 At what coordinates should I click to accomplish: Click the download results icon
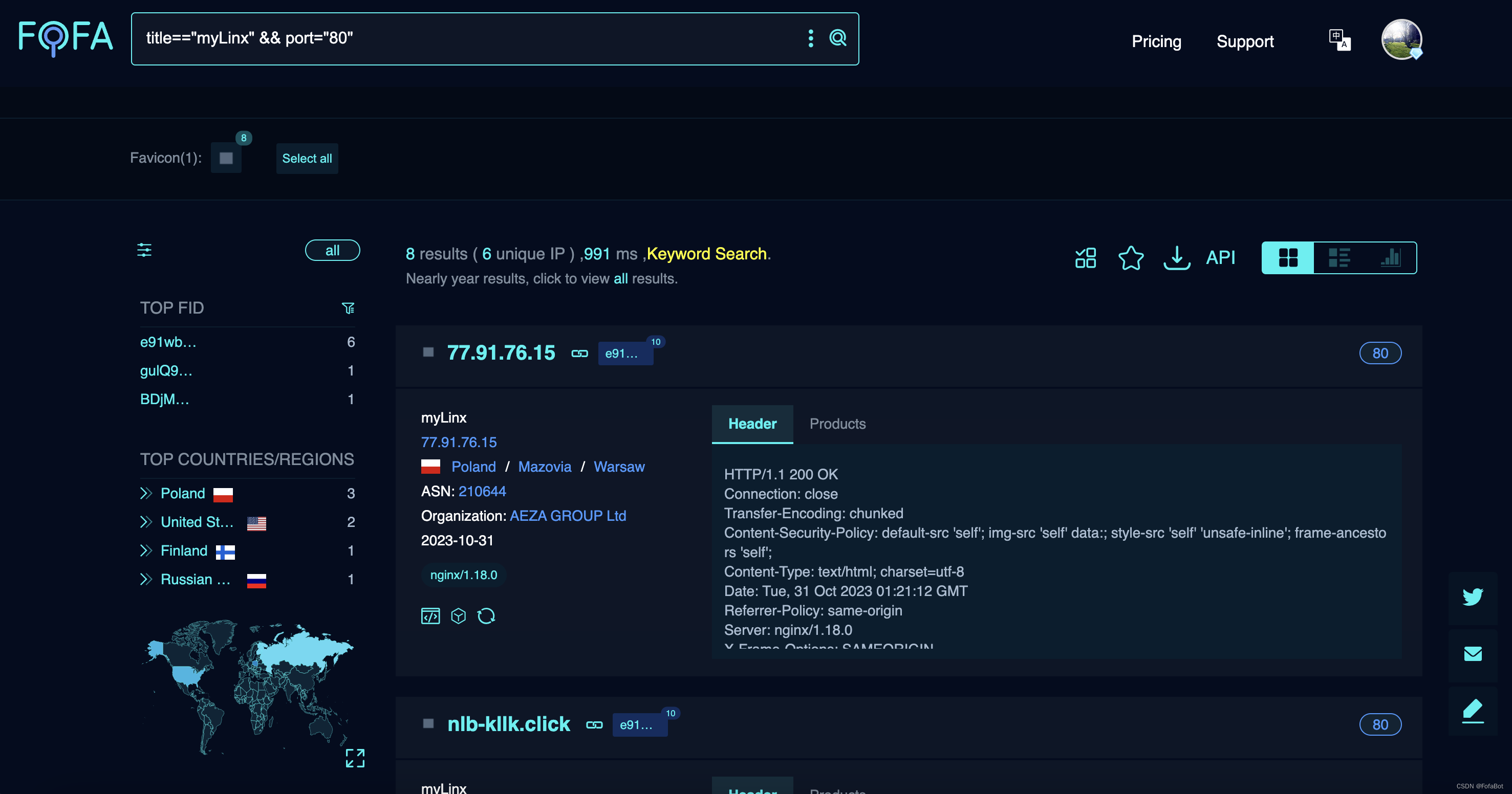pos(1176,258)
